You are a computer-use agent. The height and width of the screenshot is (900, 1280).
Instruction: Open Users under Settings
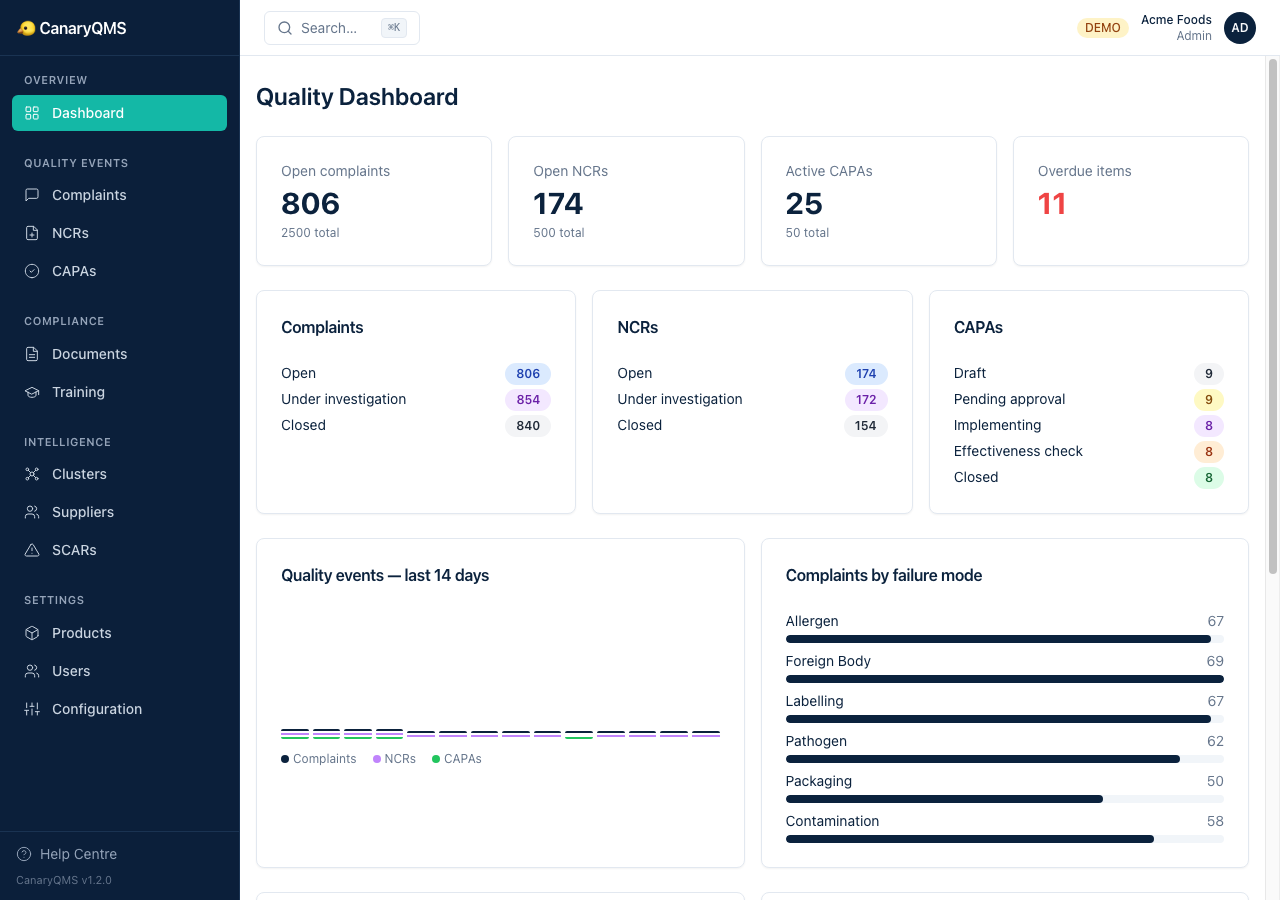point(119,671)
